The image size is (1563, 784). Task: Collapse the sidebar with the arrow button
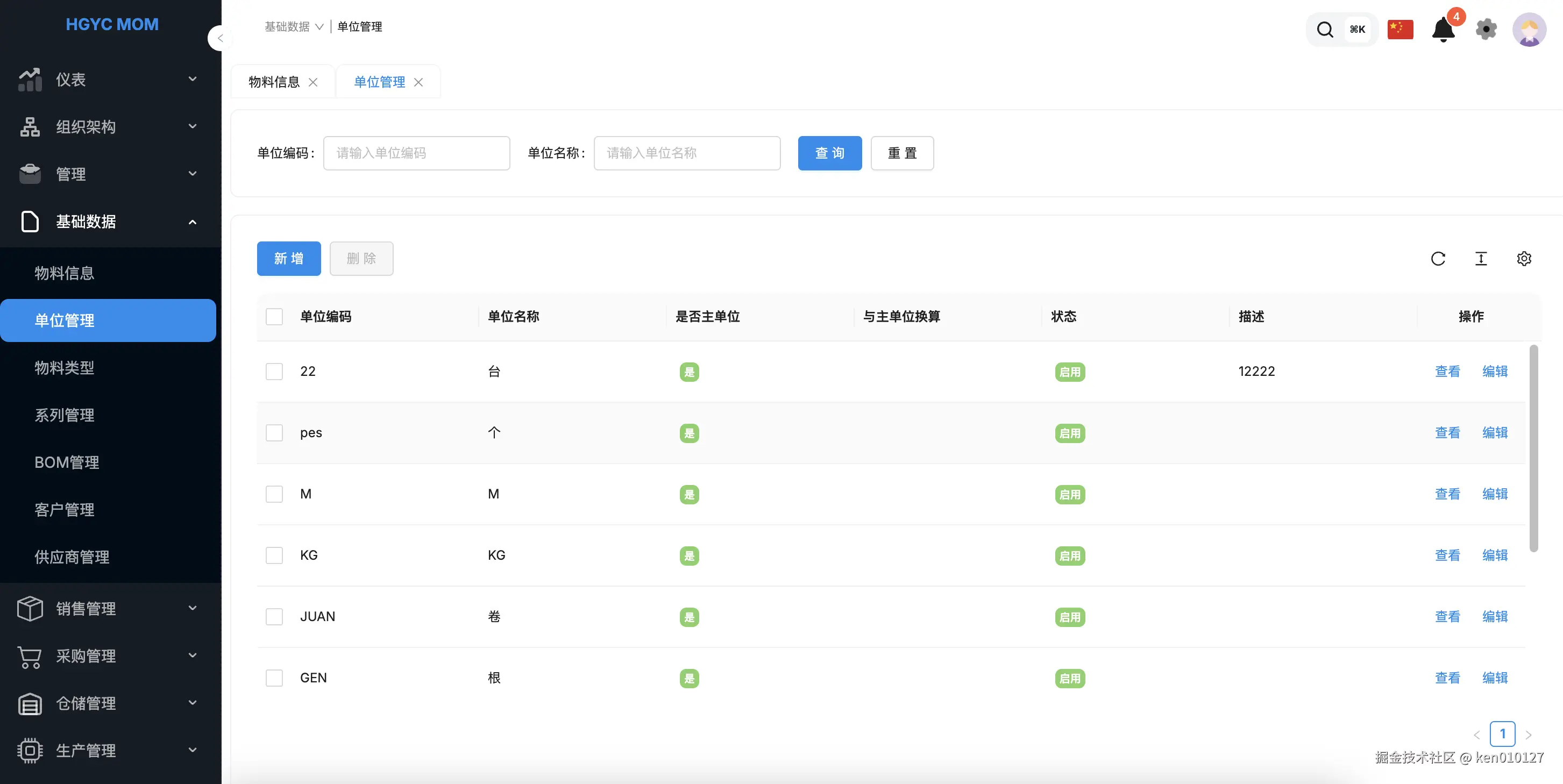point(219,38)
